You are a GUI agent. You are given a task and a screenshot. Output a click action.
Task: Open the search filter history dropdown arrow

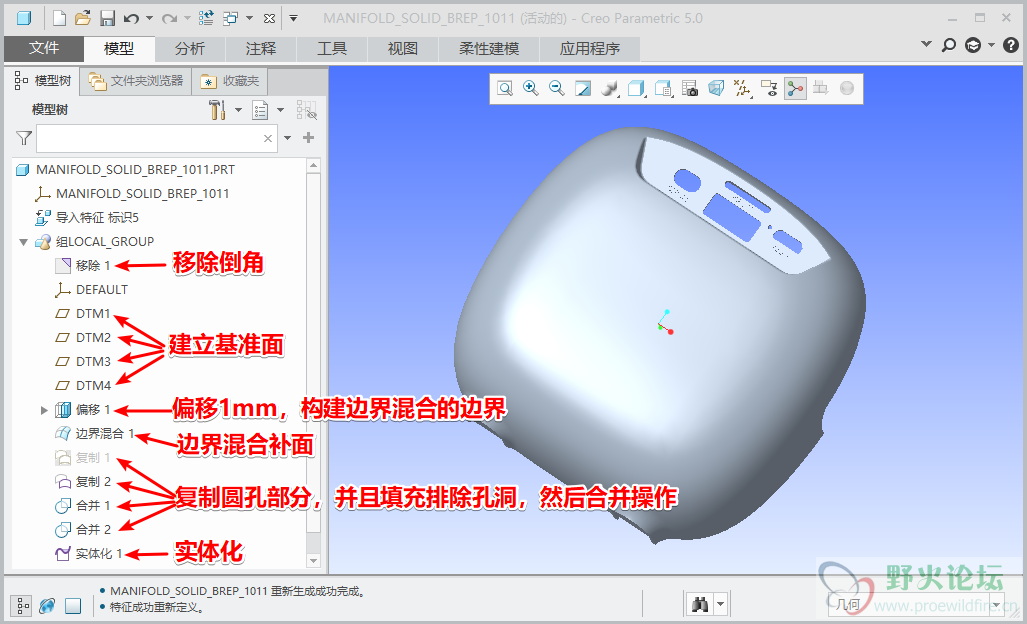(288, 138)
